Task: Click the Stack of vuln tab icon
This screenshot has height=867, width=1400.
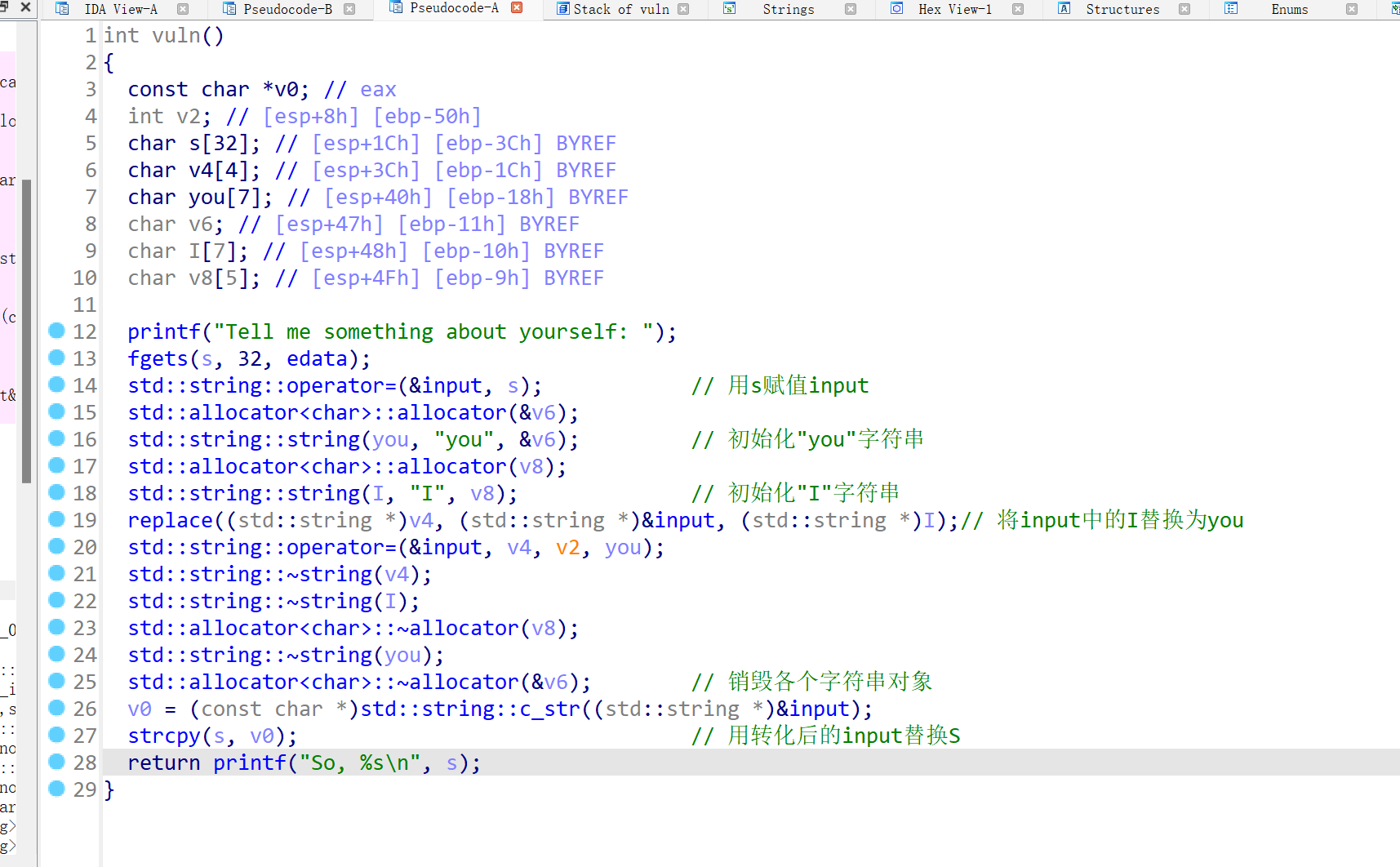Action: pos(562,9)
